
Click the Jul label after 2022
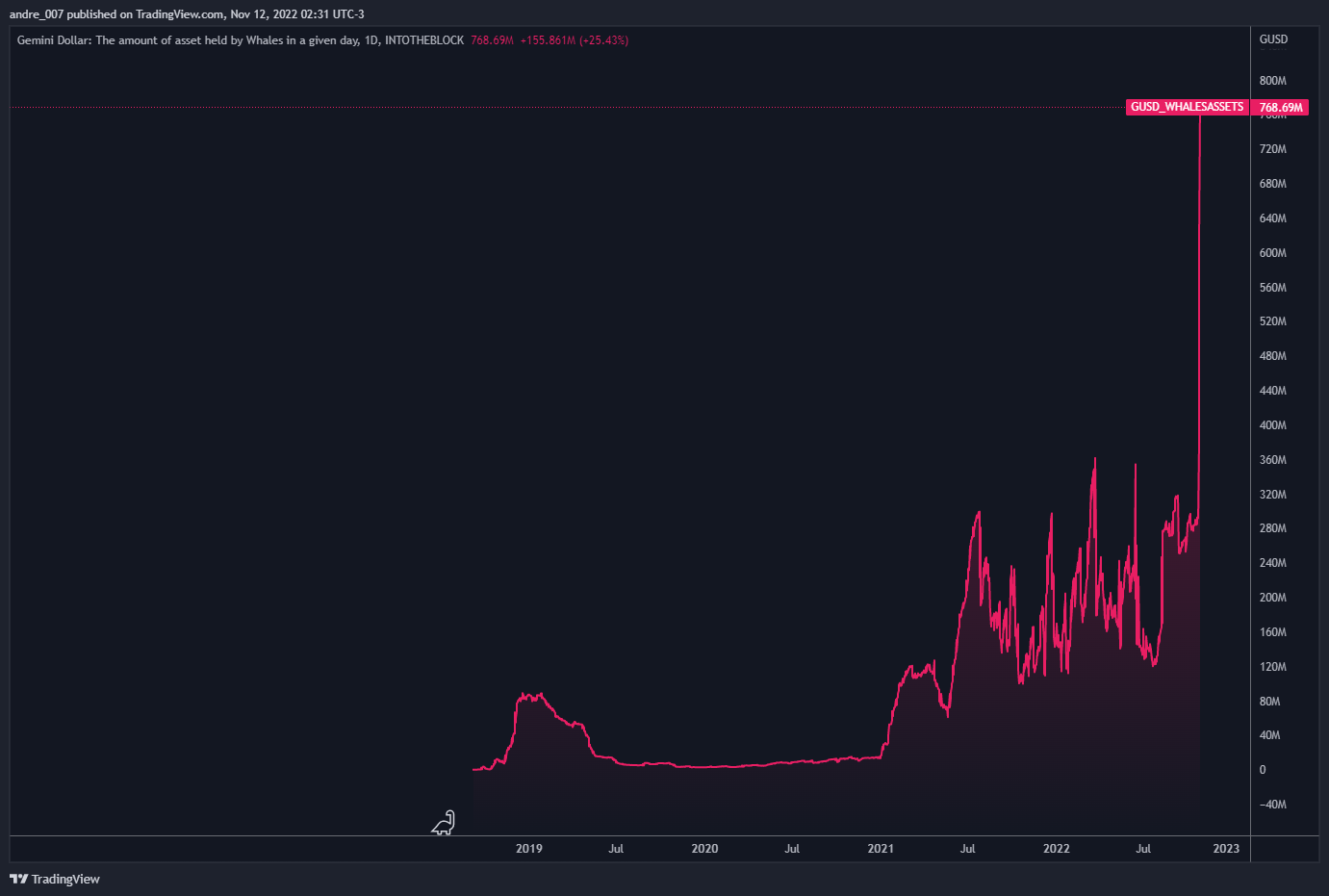coord(1143,849)
